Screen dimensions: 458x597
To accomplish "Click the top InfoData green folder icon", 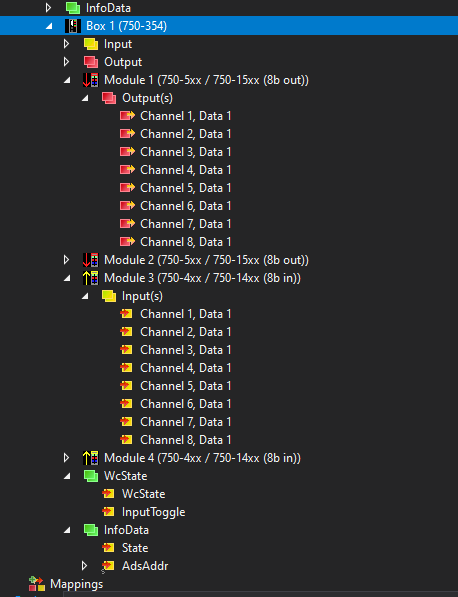I will [72, 8].
